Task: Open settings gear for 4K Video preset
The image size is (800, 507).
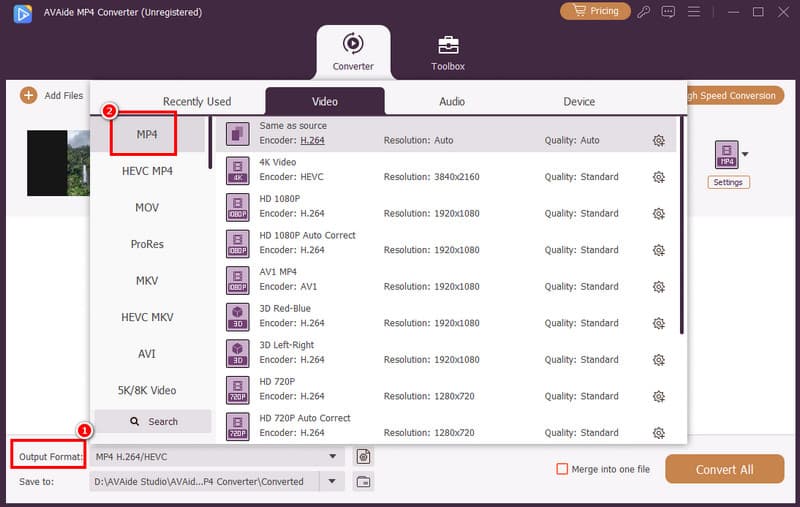Action: coord(658,177)
